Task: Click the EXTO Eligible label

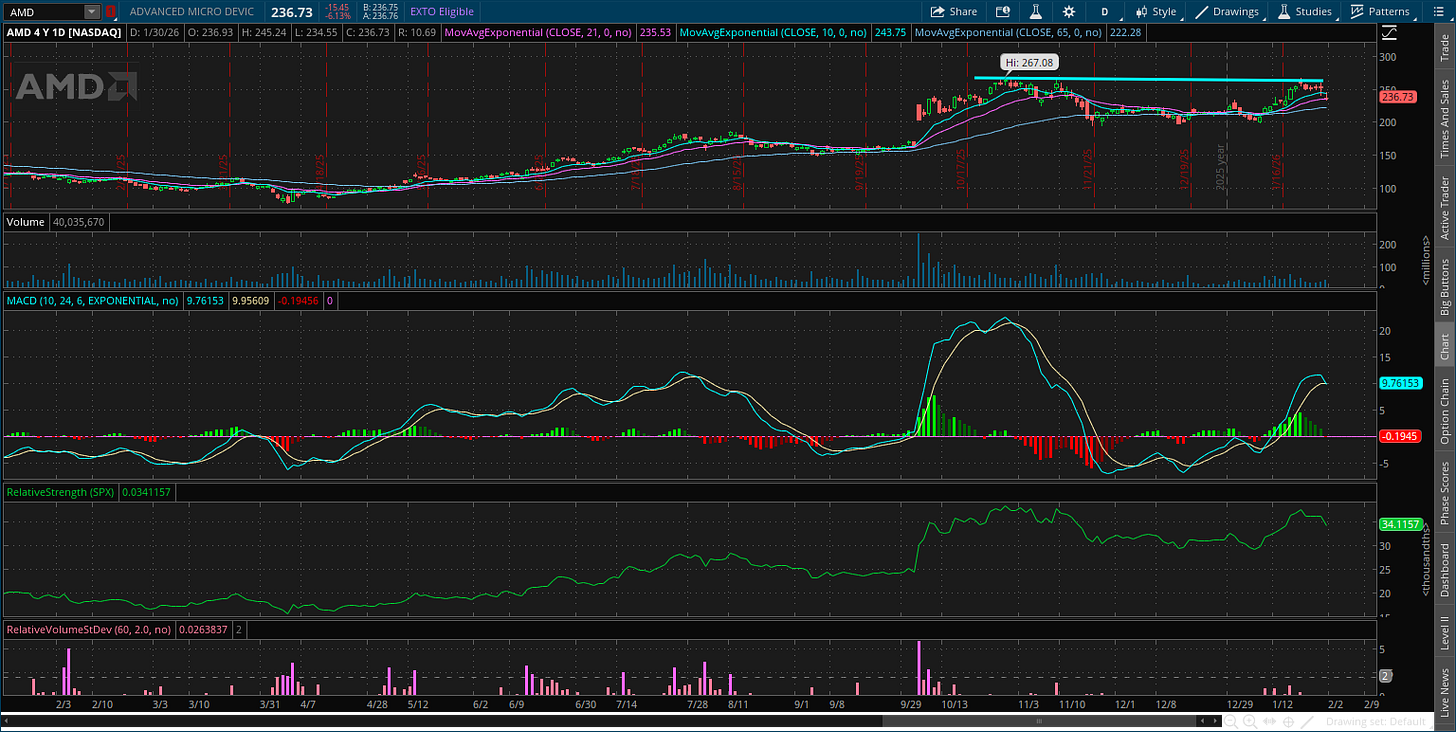Action: pos(441,12)
